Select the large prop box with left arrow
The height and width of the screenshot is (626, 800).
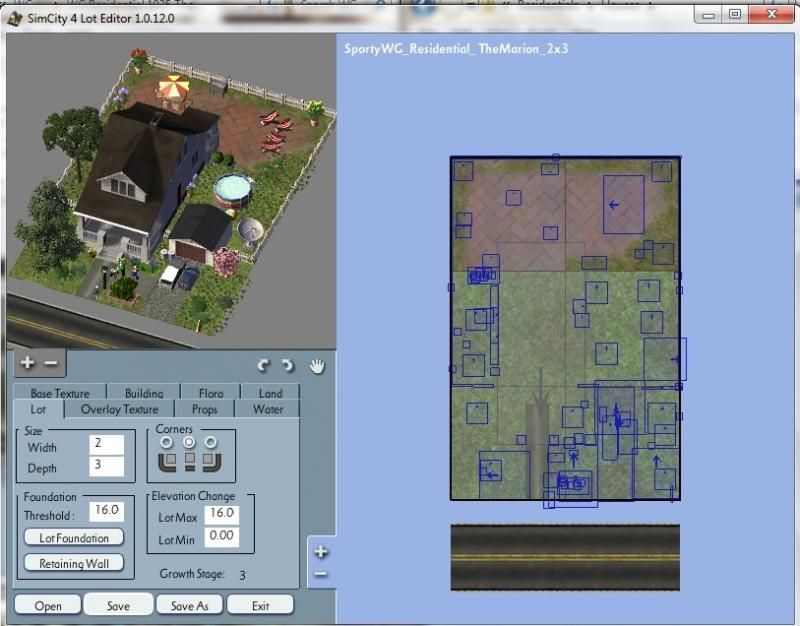click(x=623, y=205)
